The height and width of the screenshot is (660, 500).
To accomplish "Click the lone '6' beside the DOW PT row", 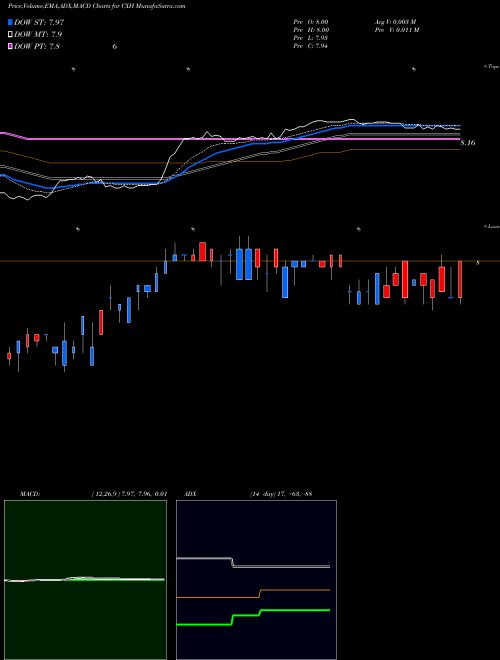I will 114,46.
